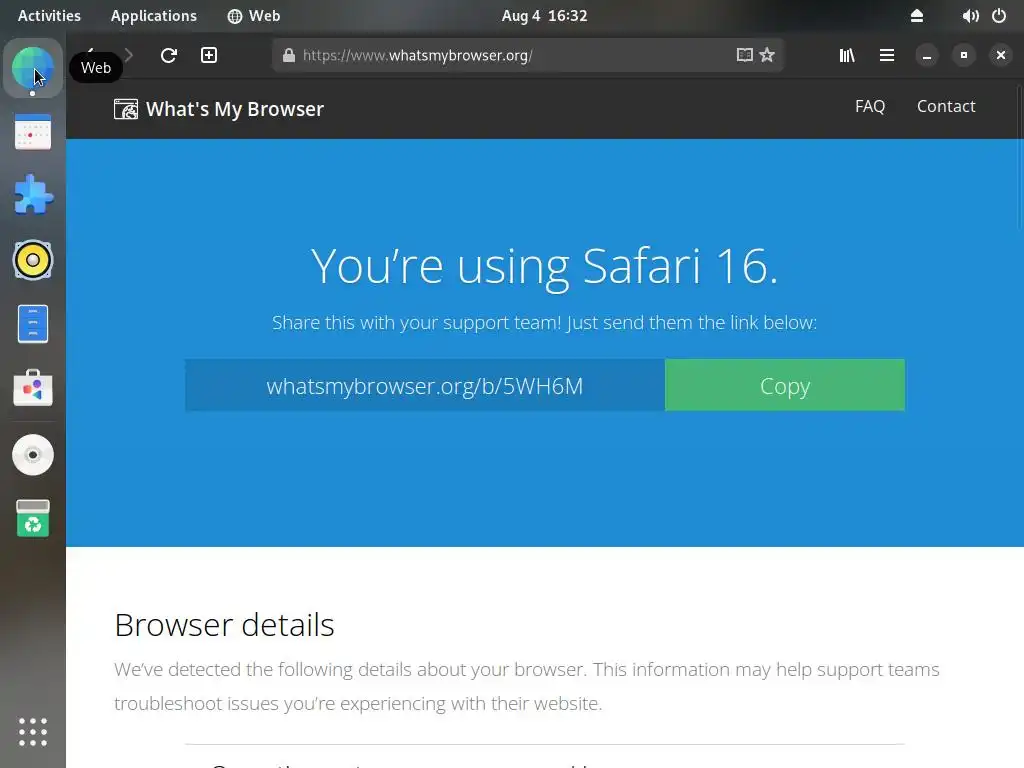
Task: Click the What's My Browser logo icon
Action: [126, 109]
